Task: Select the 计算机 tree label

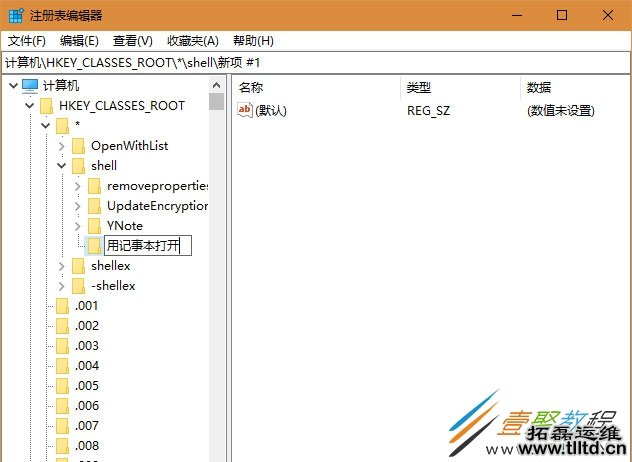Action: [x=61, y=85]
